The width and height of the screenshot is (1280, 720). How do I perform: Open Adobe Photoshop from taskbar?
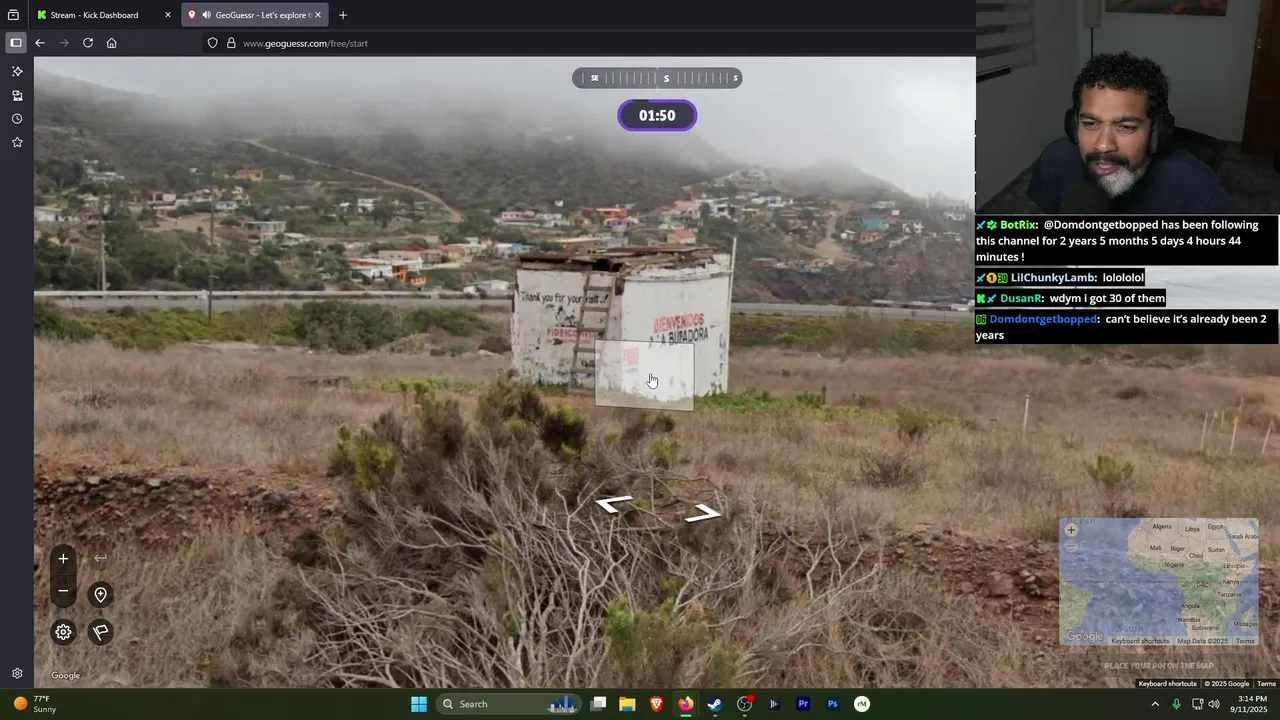tap(832, 704)
